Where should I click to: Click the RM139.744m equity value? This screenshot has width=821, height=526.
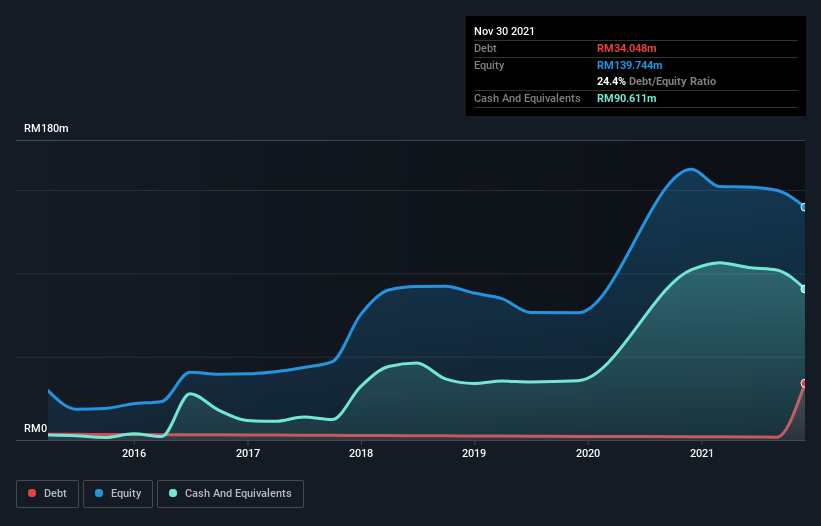(x=629, y=65)
